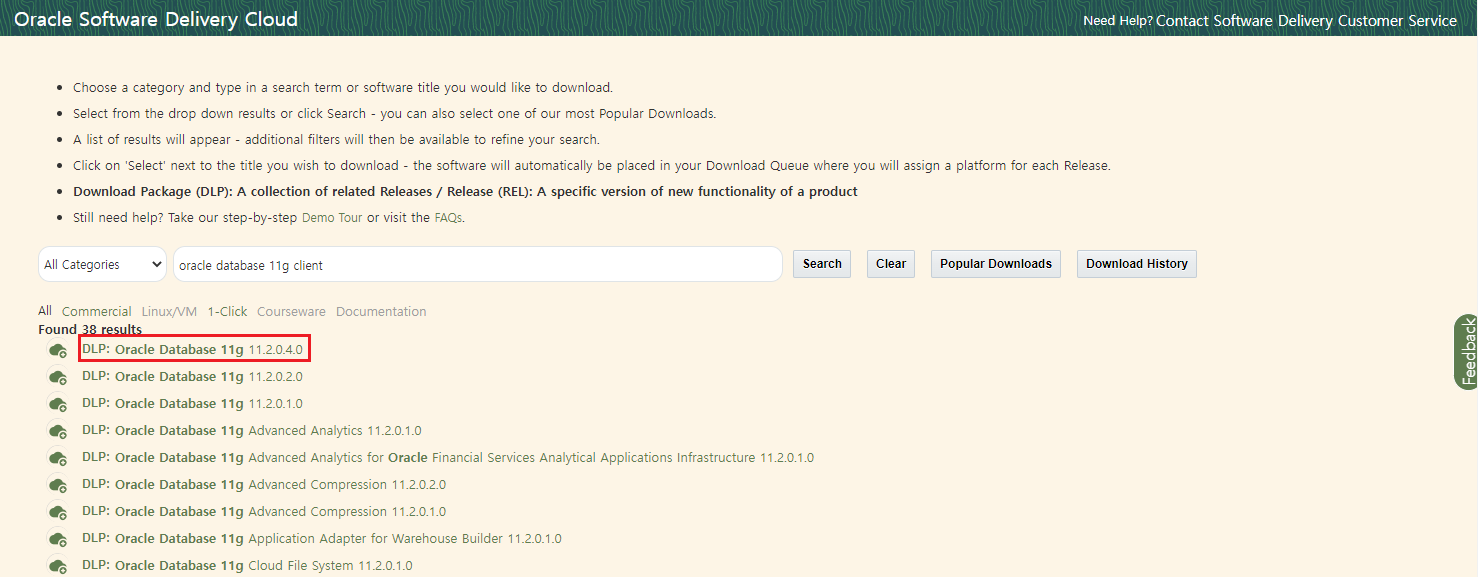
Task: Filter results by Courseware
Action: (x=291, y=312)
